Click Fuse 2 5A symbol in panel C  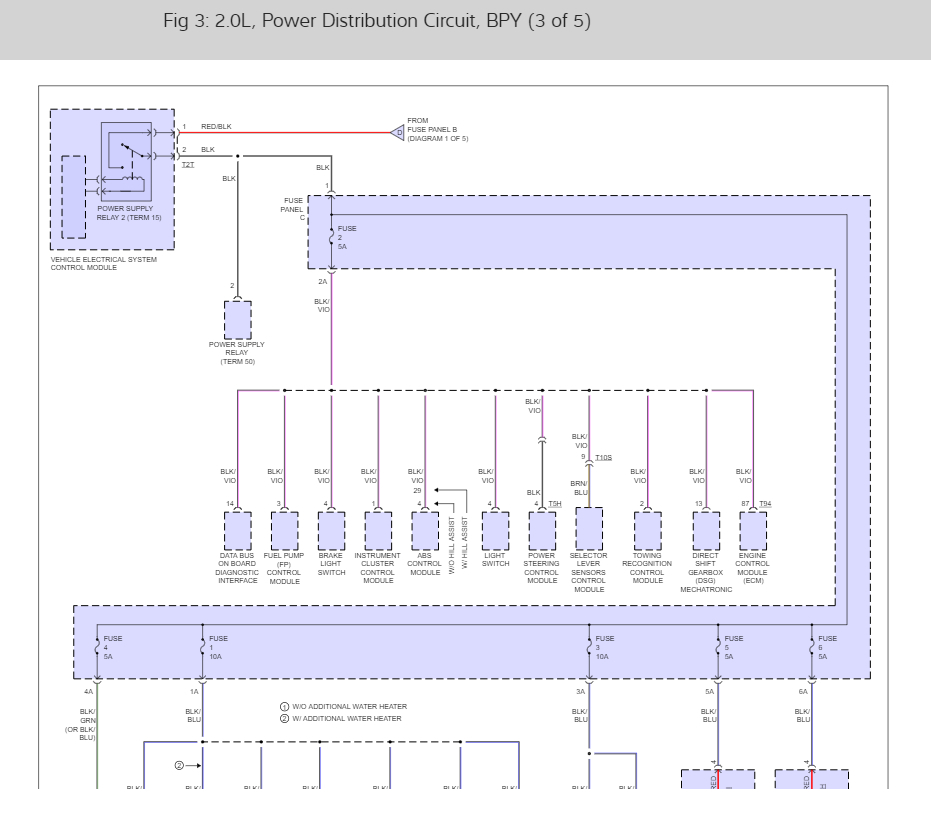[x=332, y=238]
